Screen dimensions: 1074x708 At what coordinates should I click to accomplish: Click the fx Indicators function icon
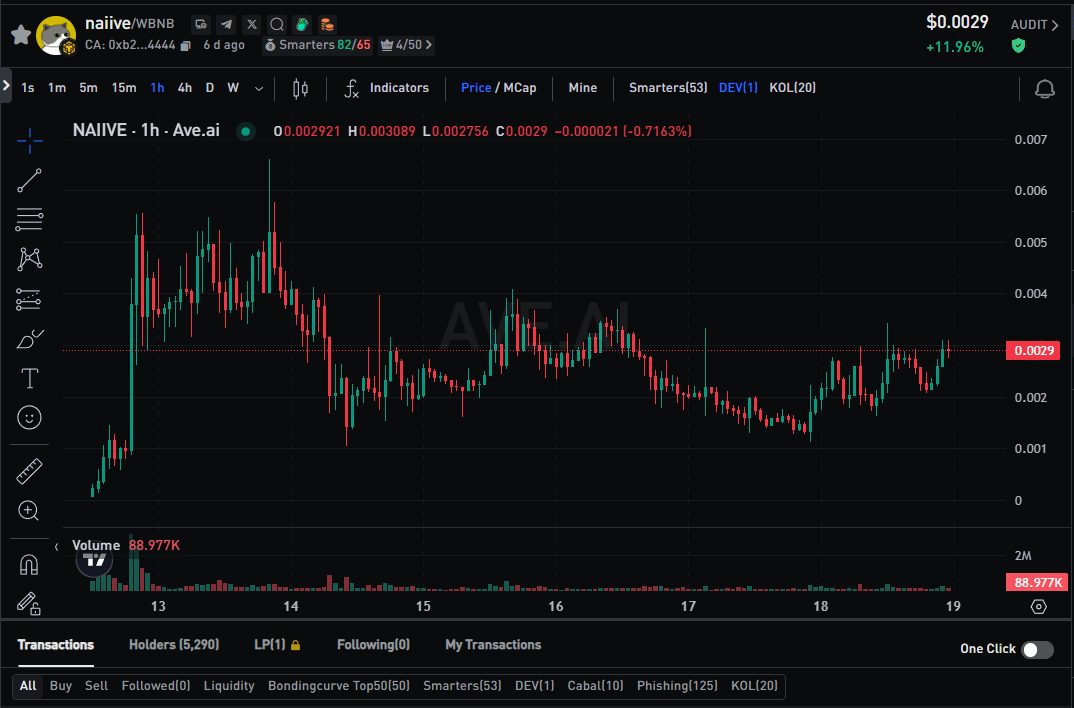[x=351, y=88]
